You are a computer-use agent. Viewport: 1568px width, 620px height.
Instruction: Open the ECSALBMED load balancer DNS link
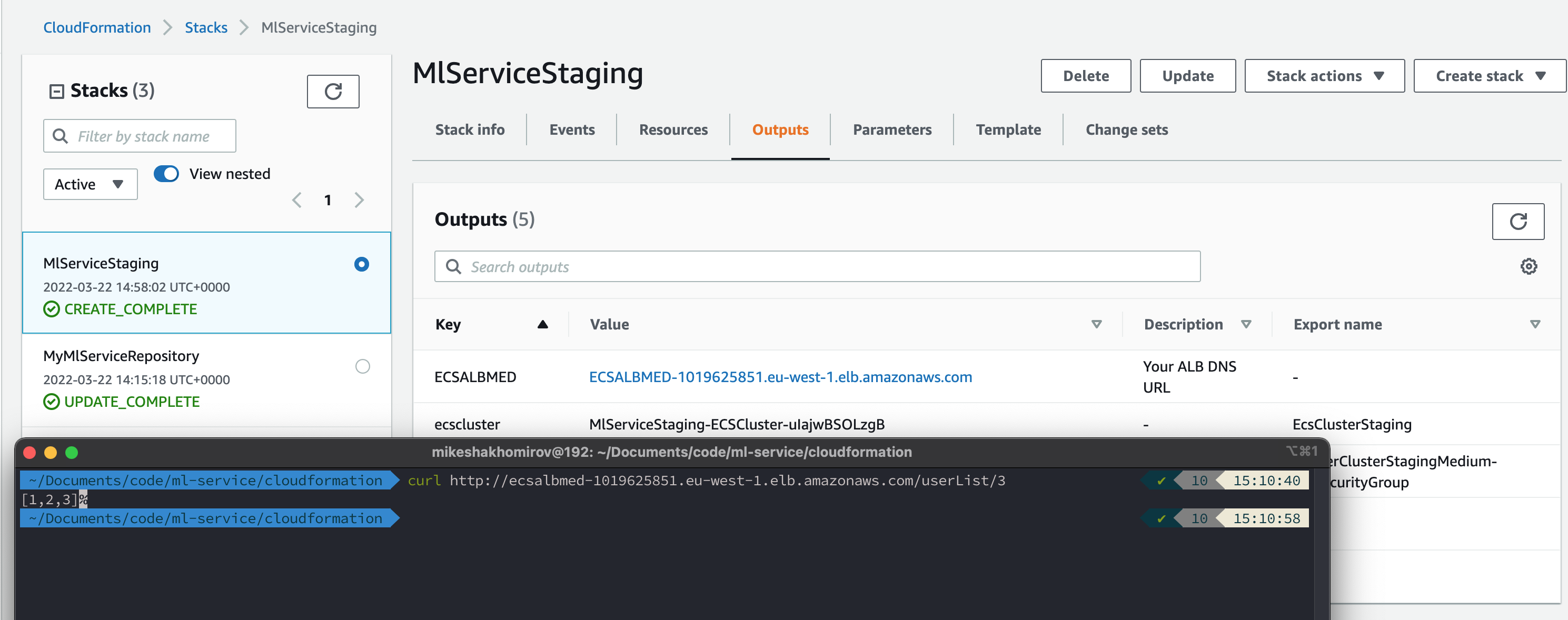coord(780,377)
